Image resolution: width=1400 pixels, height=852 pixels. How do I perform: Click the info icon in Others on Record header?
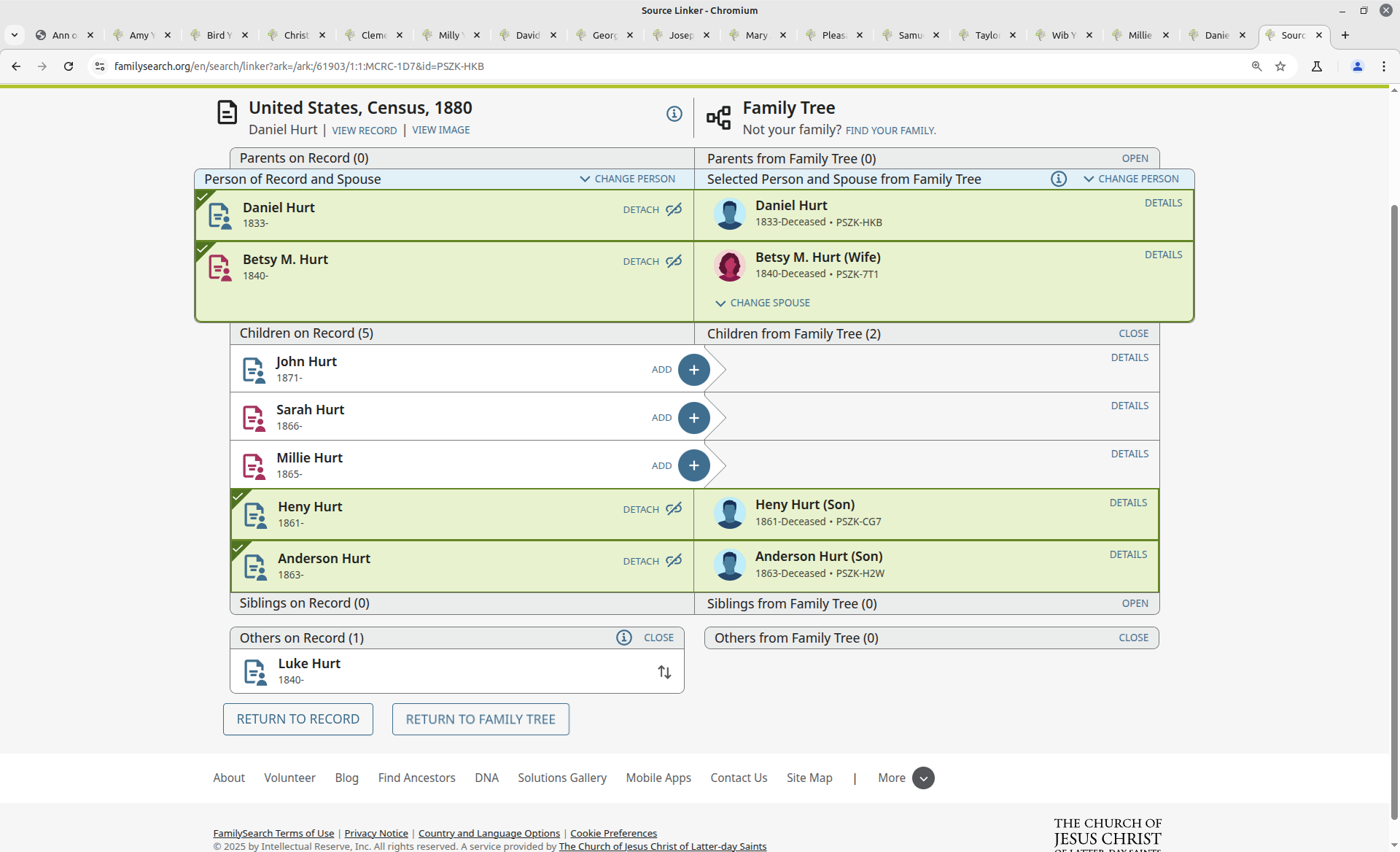[x=624, y=638]
